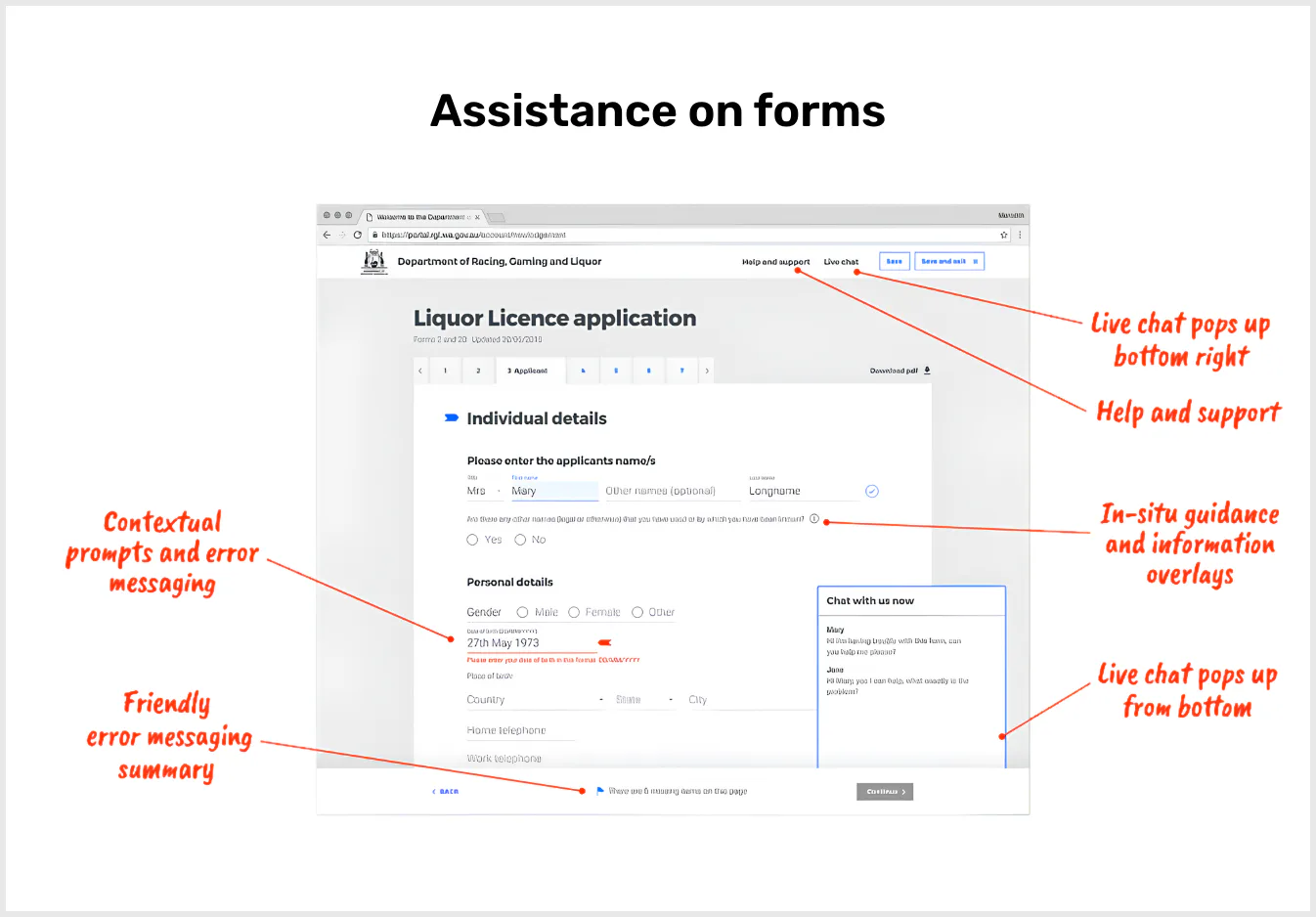The height and width of the screenshot is (917, 1316).
Task: Select No for other names question
Action: [x=520, y=540]
